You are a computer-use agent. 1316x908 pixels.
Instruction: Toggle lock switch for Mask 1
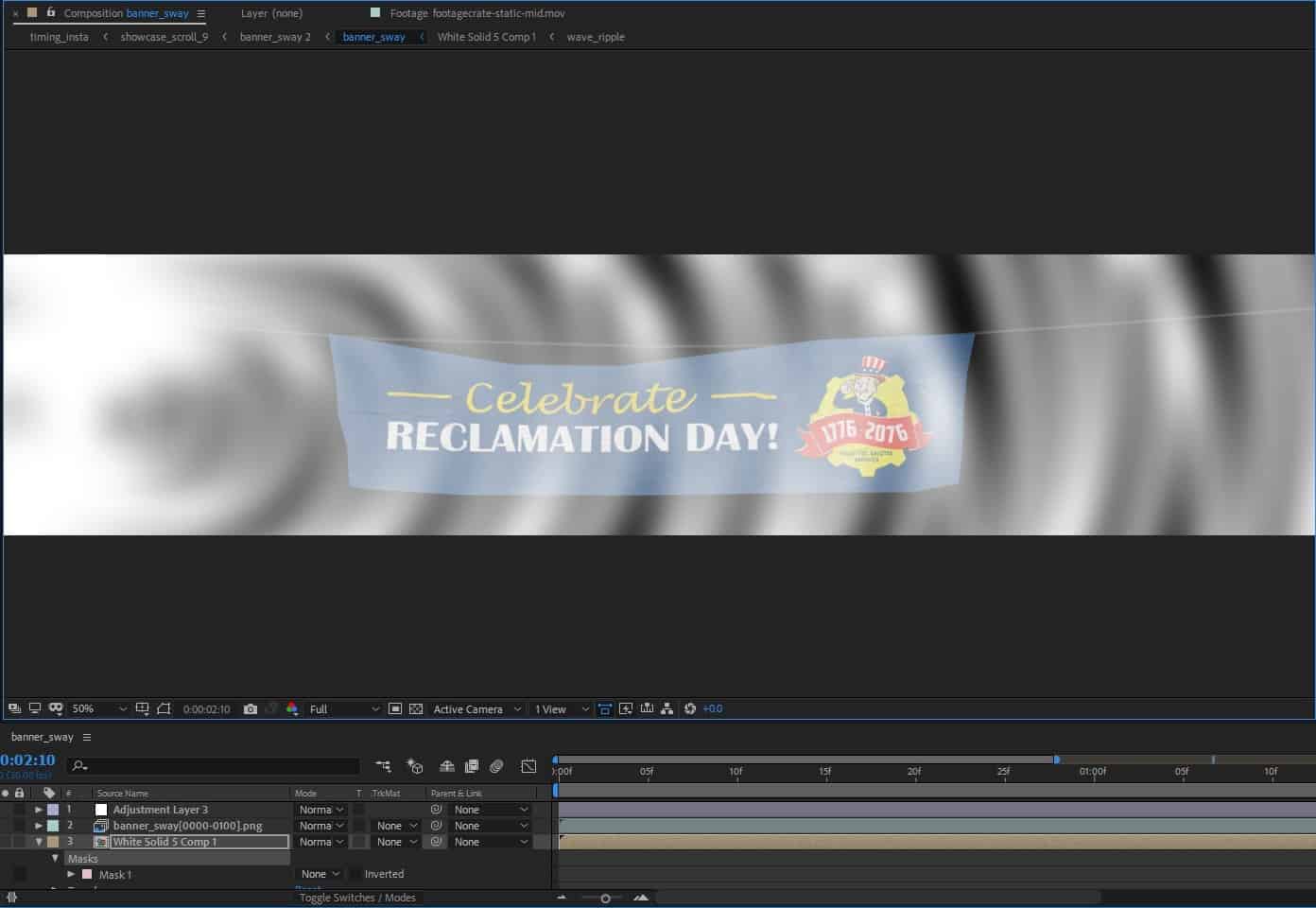pyautogui.click(x=19, y=874)
